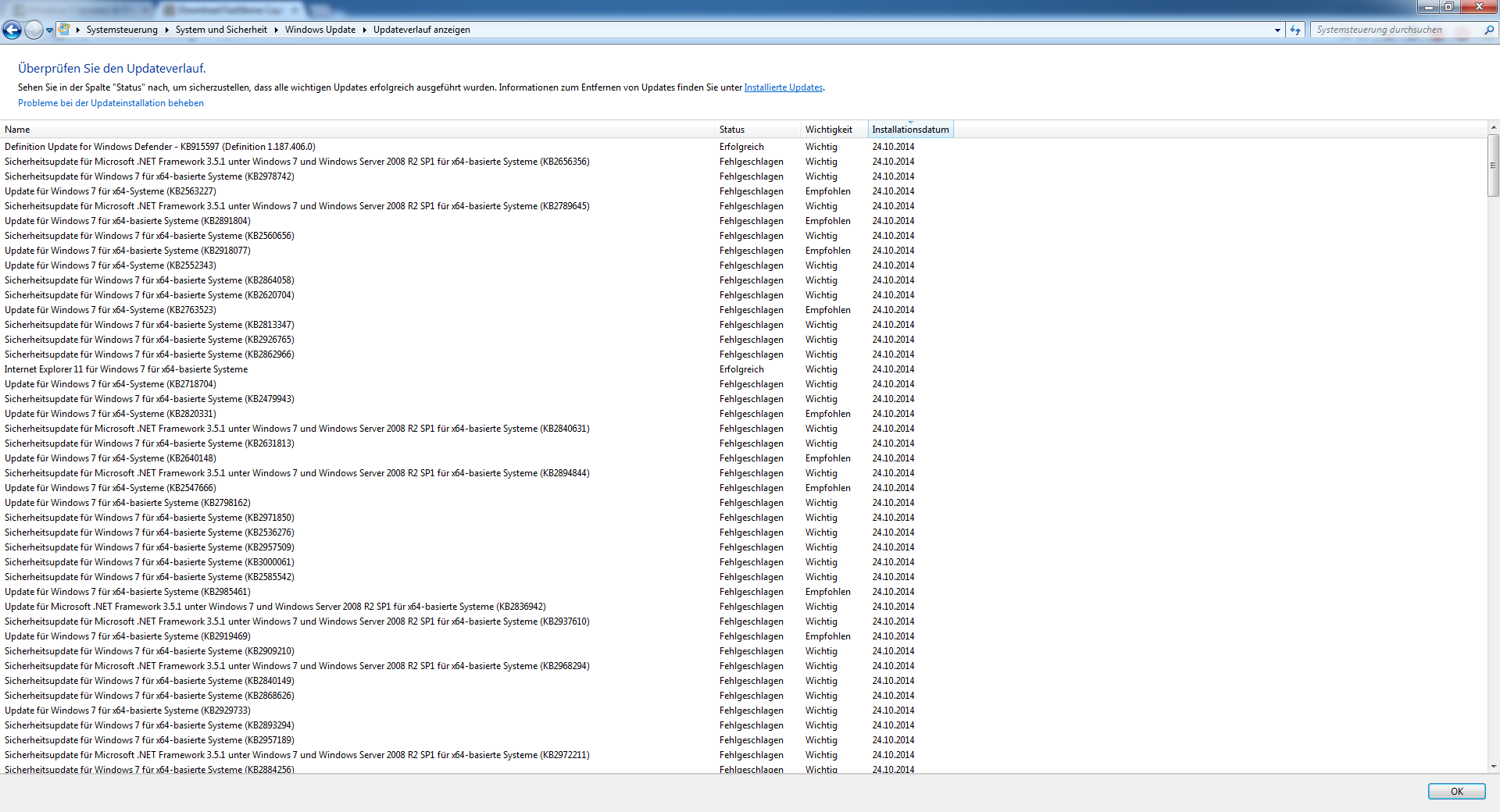Click the magnifier search icon
Viewport: 1500px width, 812px height.
point(1489,30)
